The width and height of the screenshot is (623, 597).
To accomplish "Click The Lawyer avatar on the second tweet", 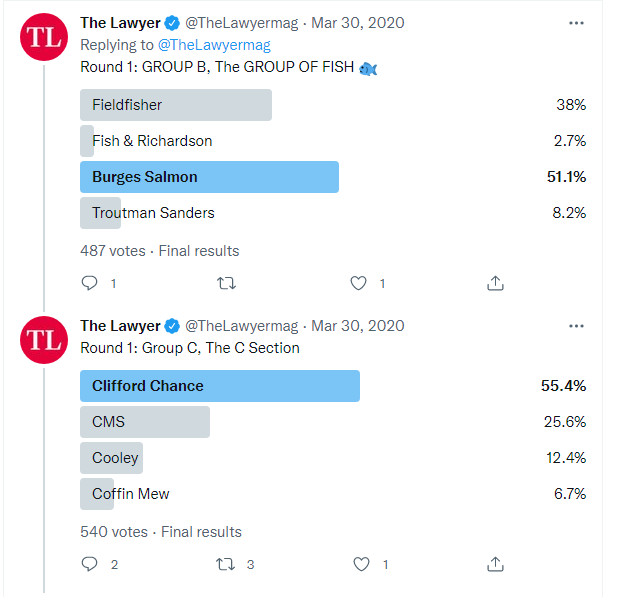I will [x=44, y=340].
